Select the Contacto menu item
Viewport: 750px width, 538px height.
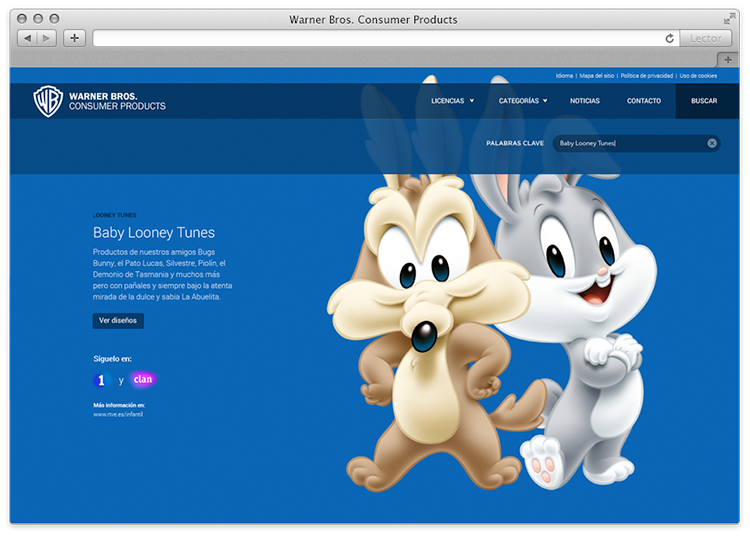click(643, 101)
